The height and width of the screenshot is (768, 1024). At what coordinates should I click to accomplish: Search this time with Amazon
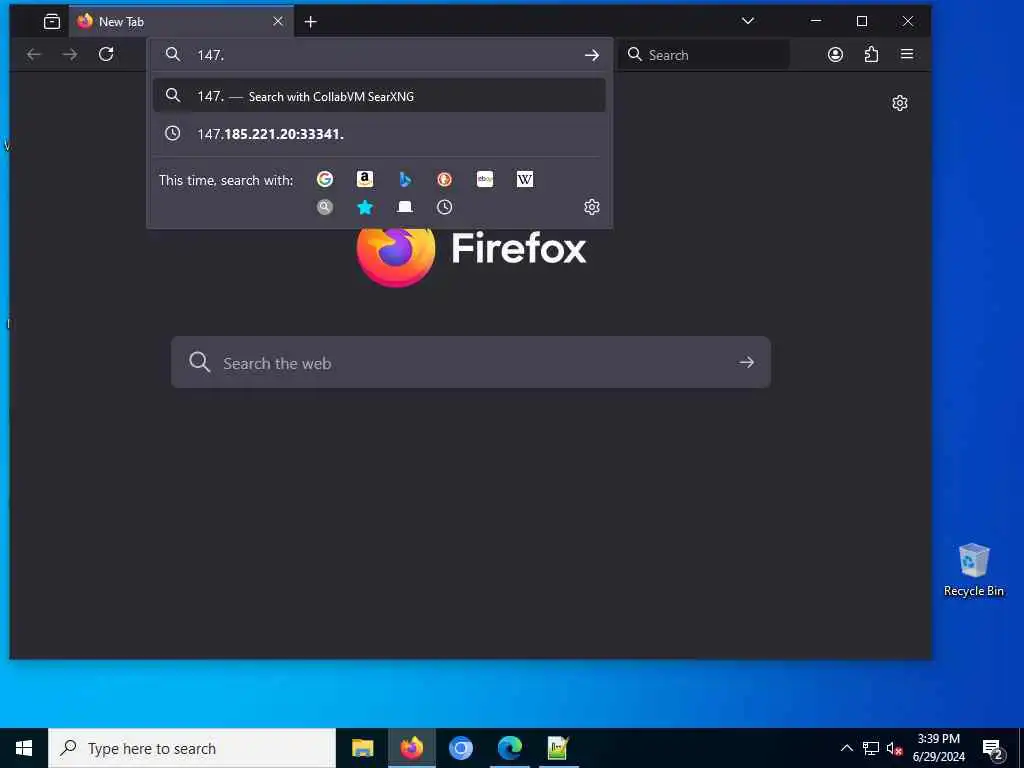tap(365, 179)
